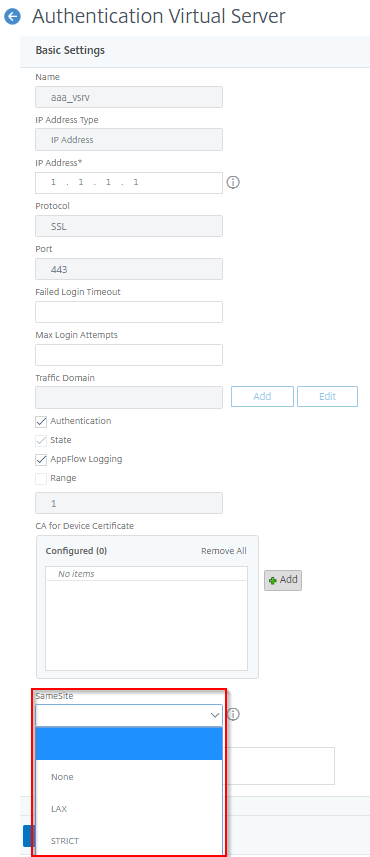Image resolution: width=370 pixels, height=857 pixels.
Task: Select STRICT in the SameSite list
Action: point(129,841)
